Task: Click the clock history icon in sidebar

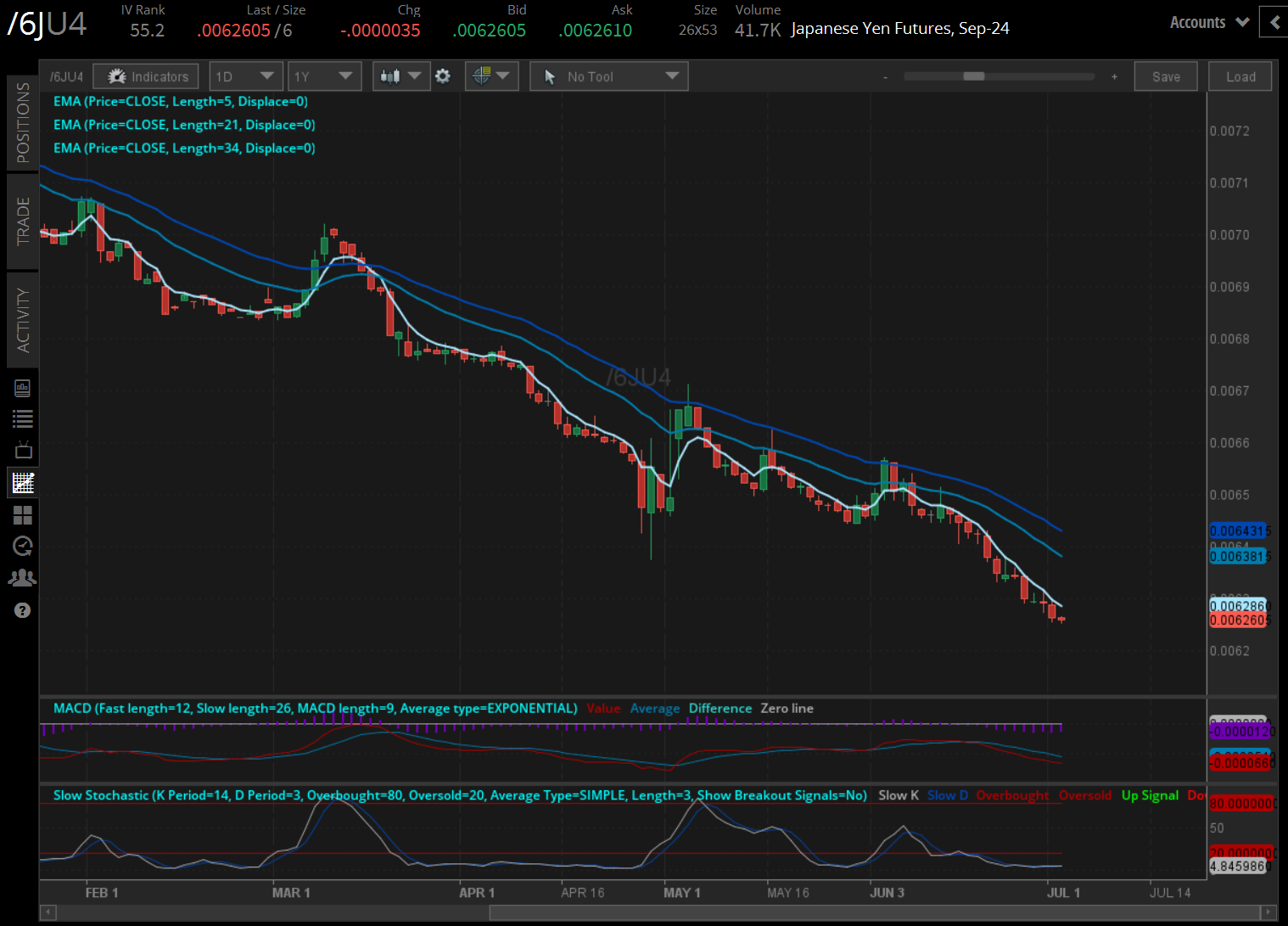Action: tap(23, 547)
